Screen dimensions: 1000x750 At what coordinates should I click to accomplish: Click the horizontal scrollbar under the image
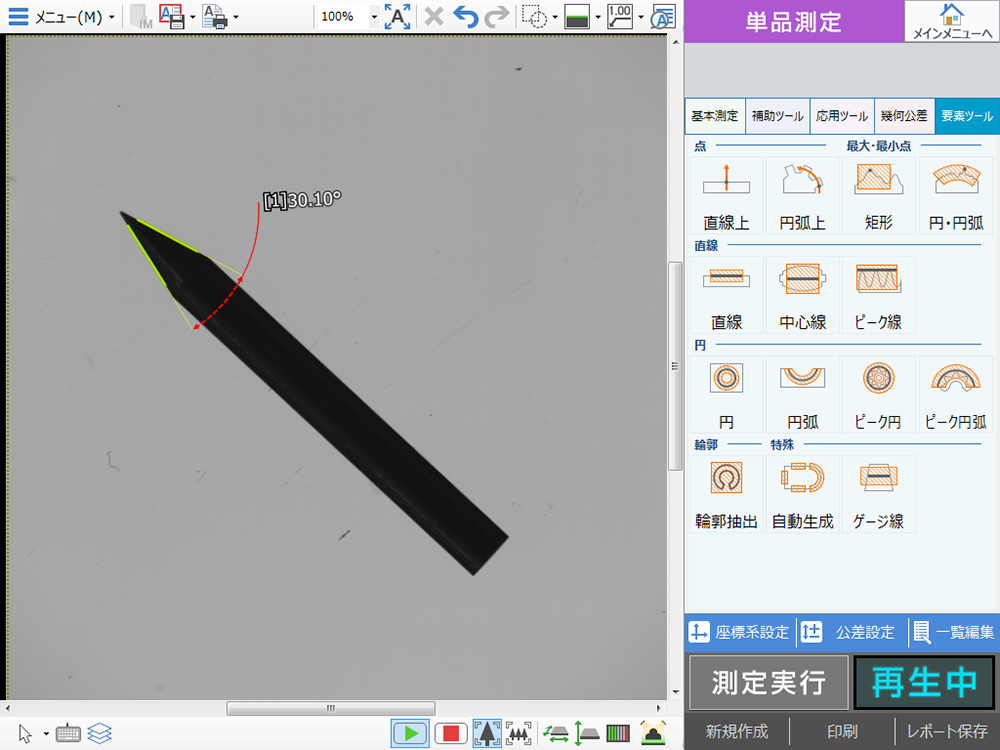point(330,709)
